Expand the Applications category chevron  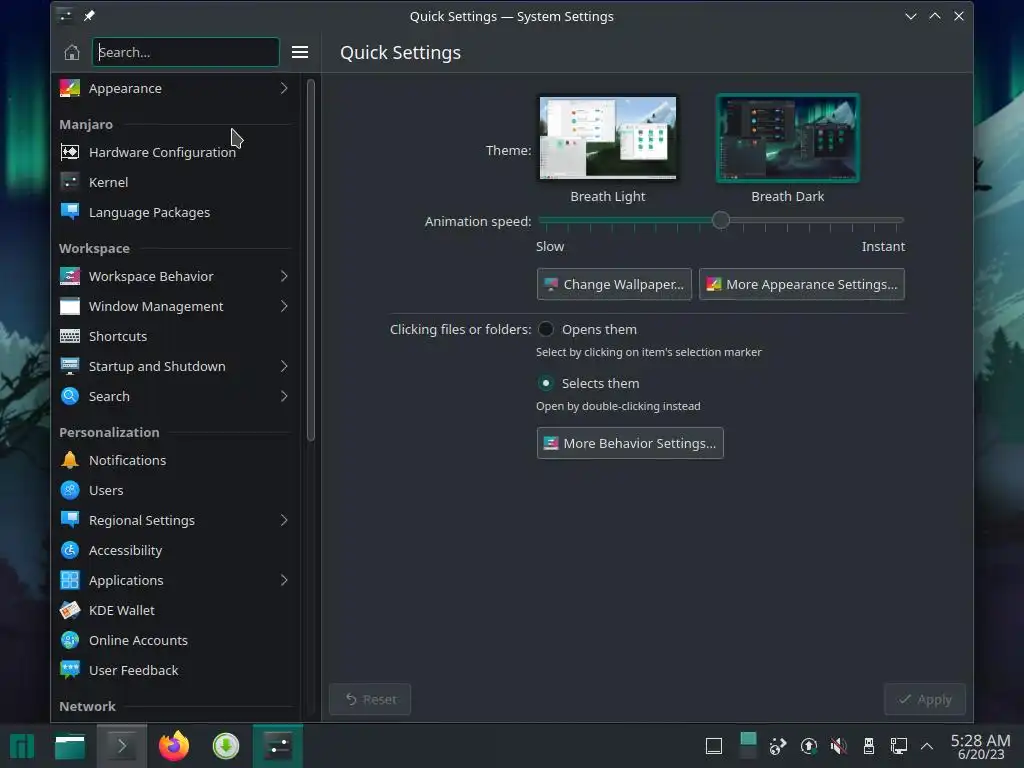284,581
